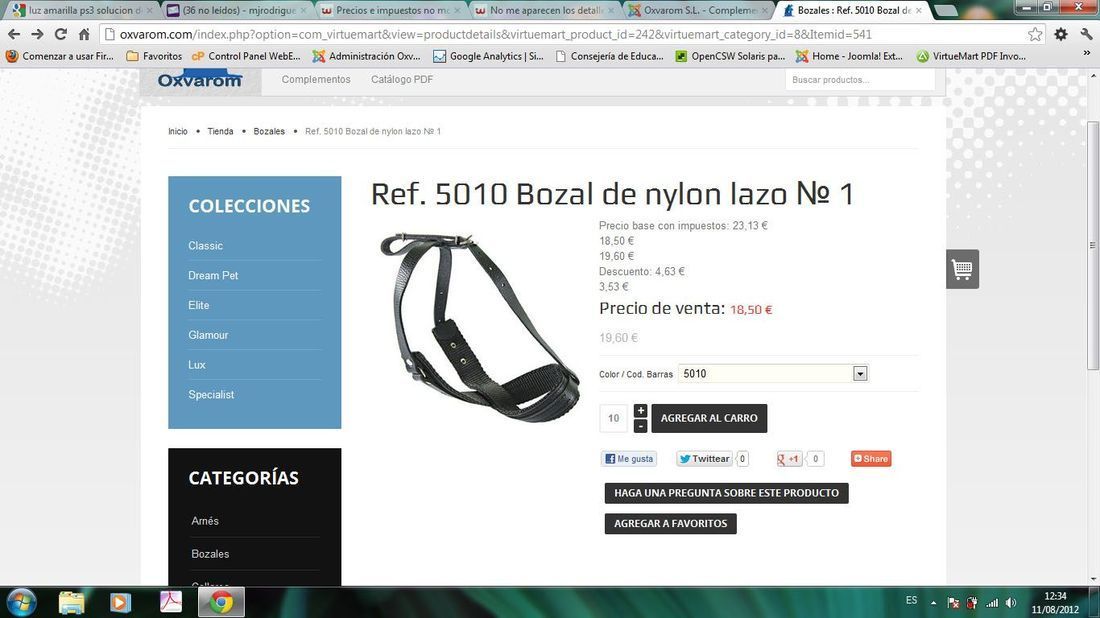Viewport: 1100px width, 618px height.
Task: Open Windows Explorer taskbar icon
Action: pyautogui.click(x=72, y=603)
